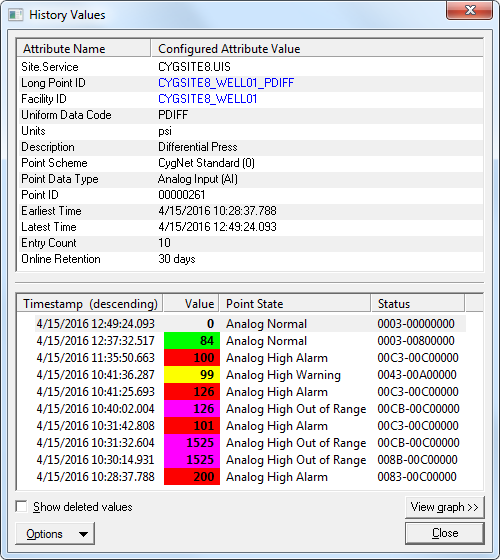Click the History Values window title icon
This screenshot has height=560, width=500.
[x=16, y=15]
